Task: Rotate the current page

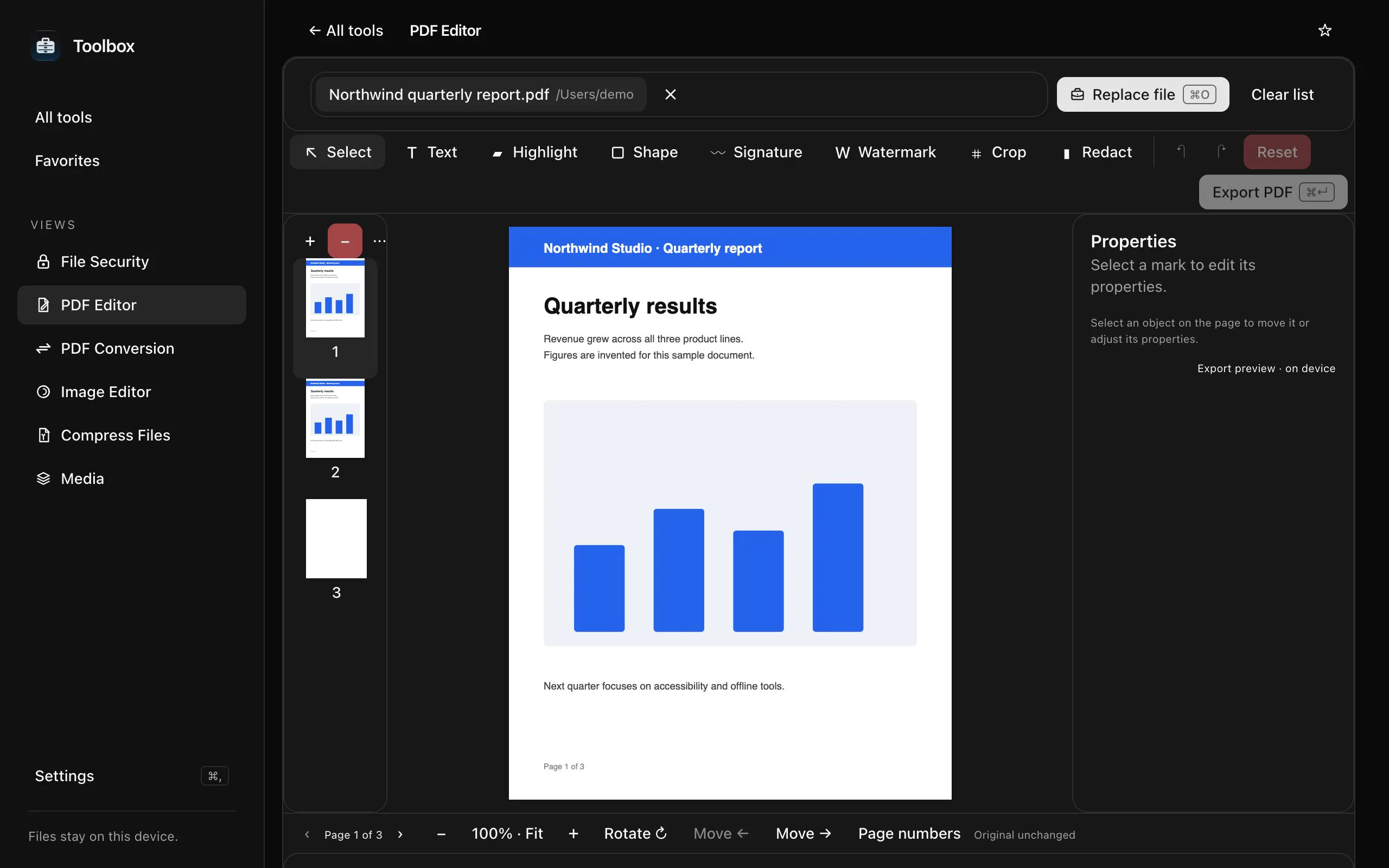Action: (x=635, y=834)
